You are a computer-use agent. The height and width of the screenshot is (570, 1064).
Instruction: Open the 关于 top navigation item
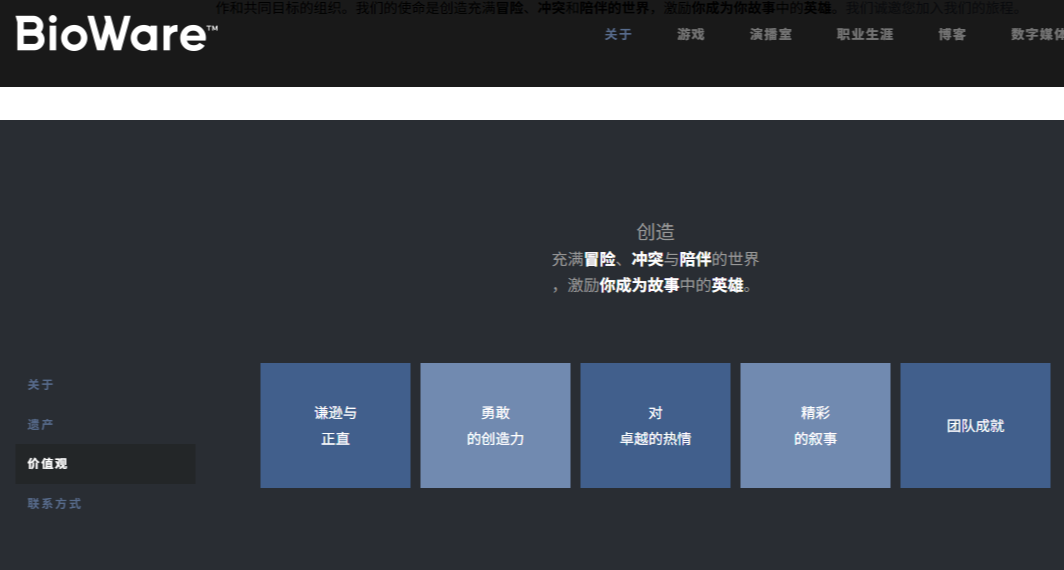click(618, 35)
